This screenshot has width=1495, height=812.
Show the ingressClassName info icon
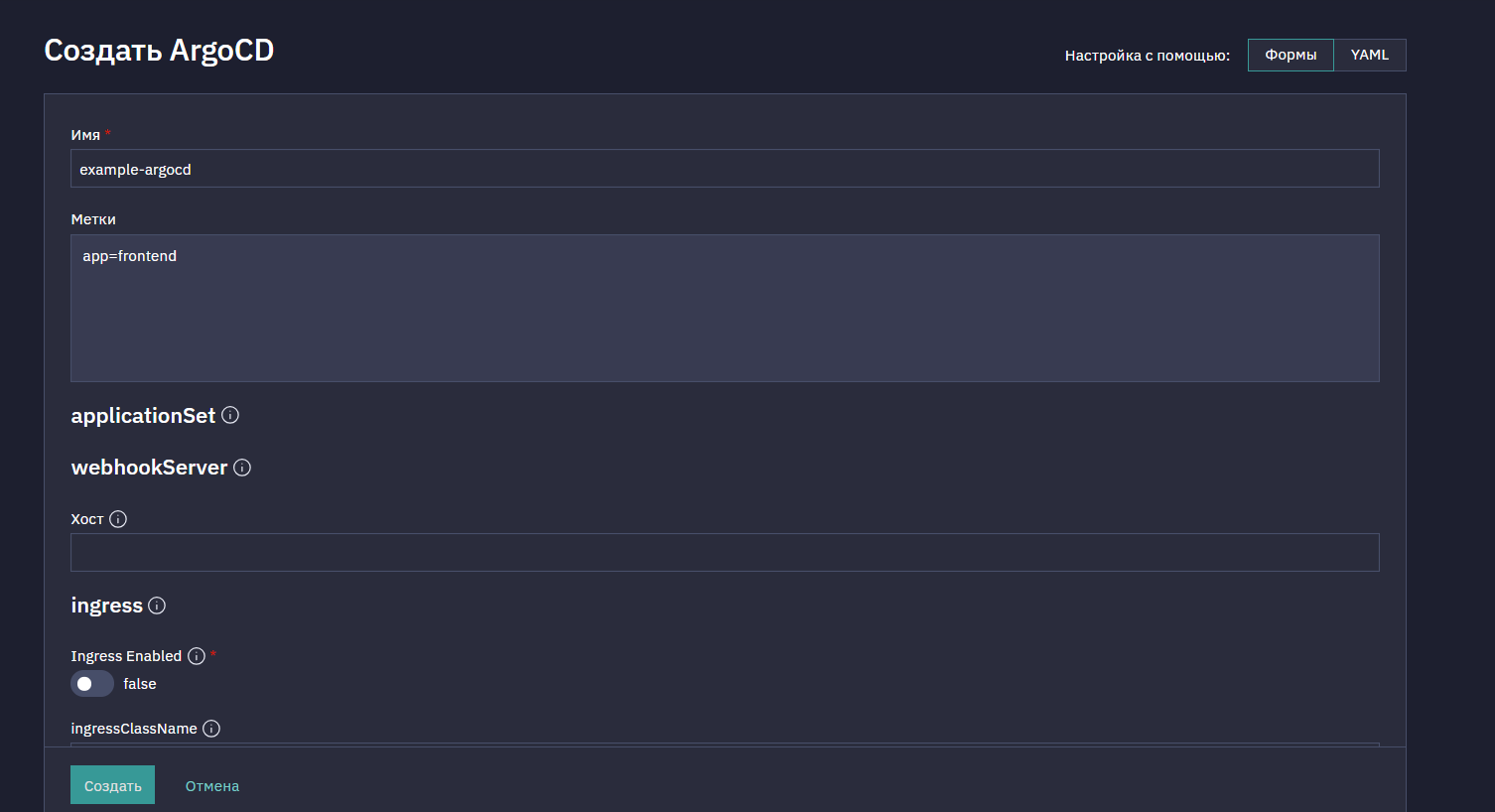coord(211,729)
